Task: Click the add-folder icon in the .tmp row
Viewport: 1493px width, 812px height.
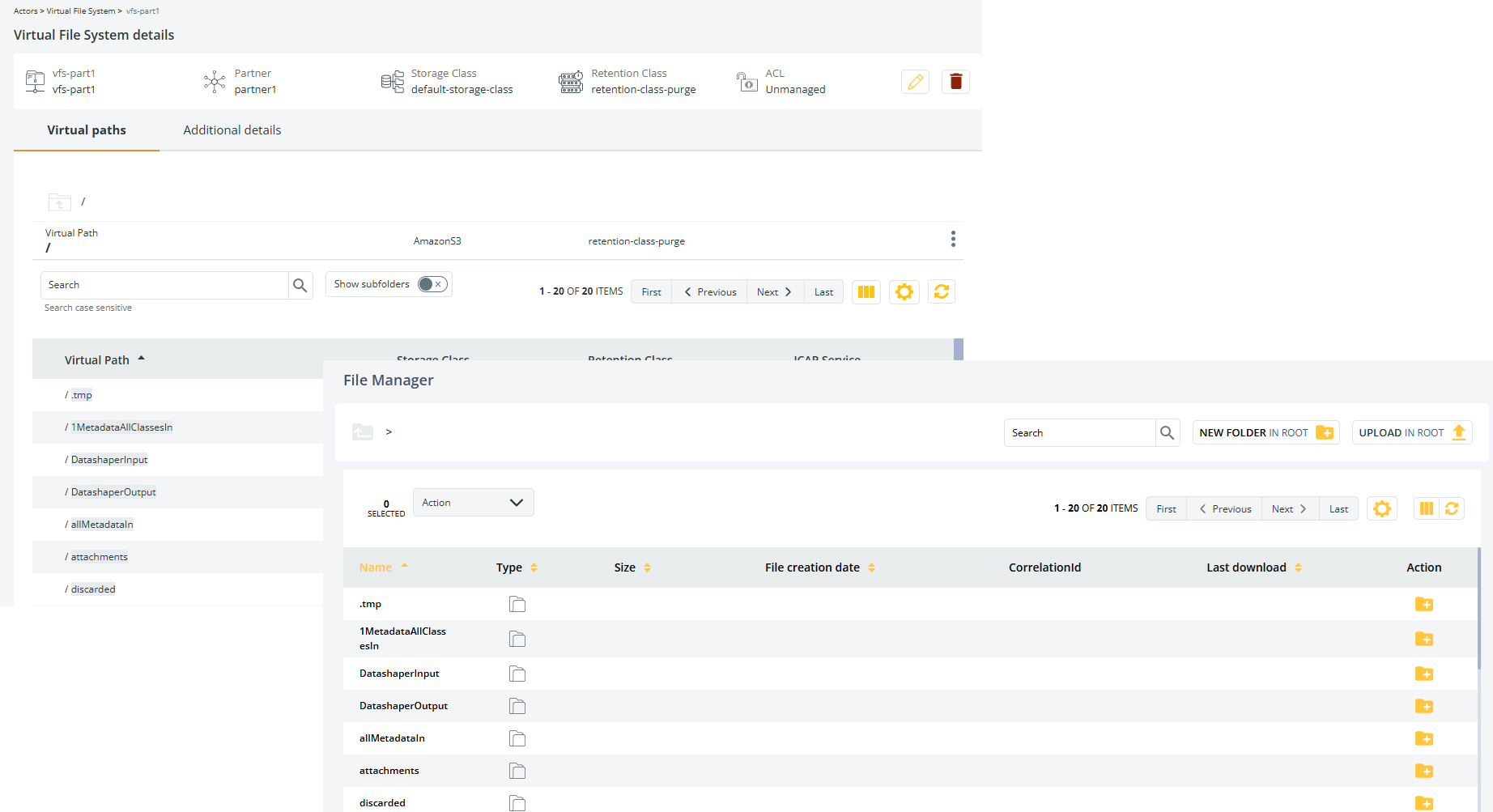Action: pyautogui.click(x=1423, y=604)
